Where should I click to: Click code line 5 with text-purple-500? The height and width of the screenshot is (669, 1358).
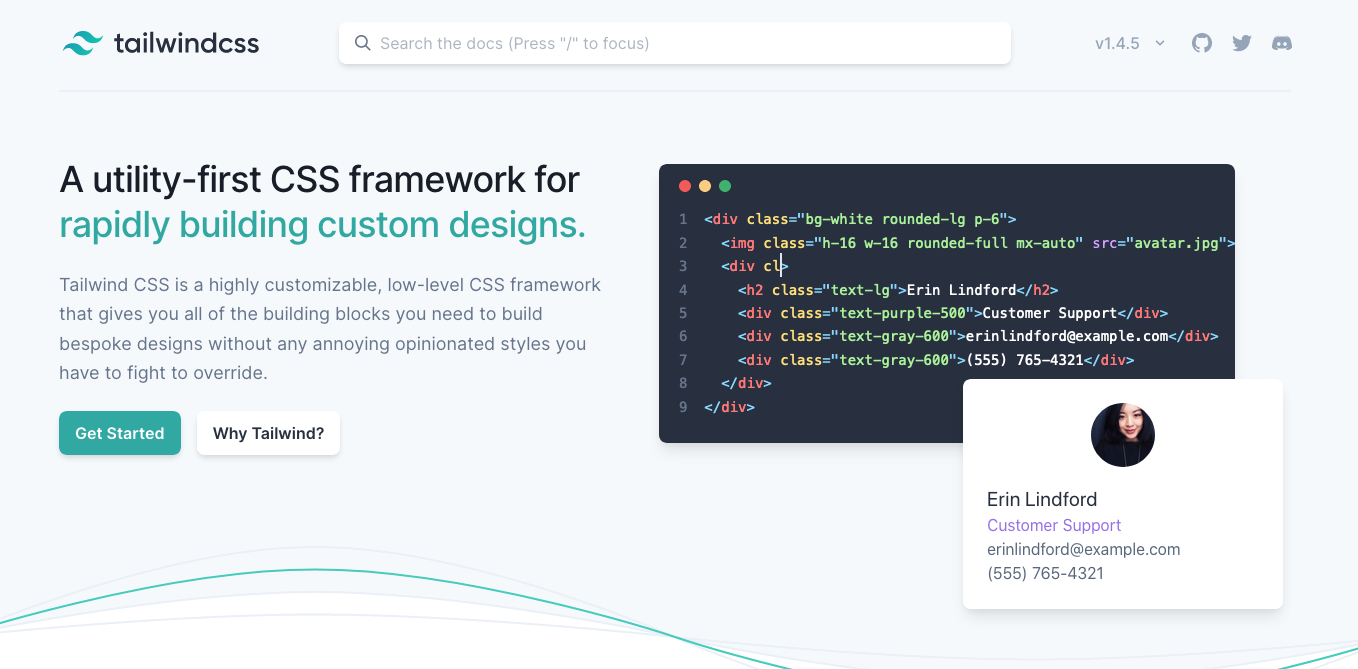pos(953,313)
